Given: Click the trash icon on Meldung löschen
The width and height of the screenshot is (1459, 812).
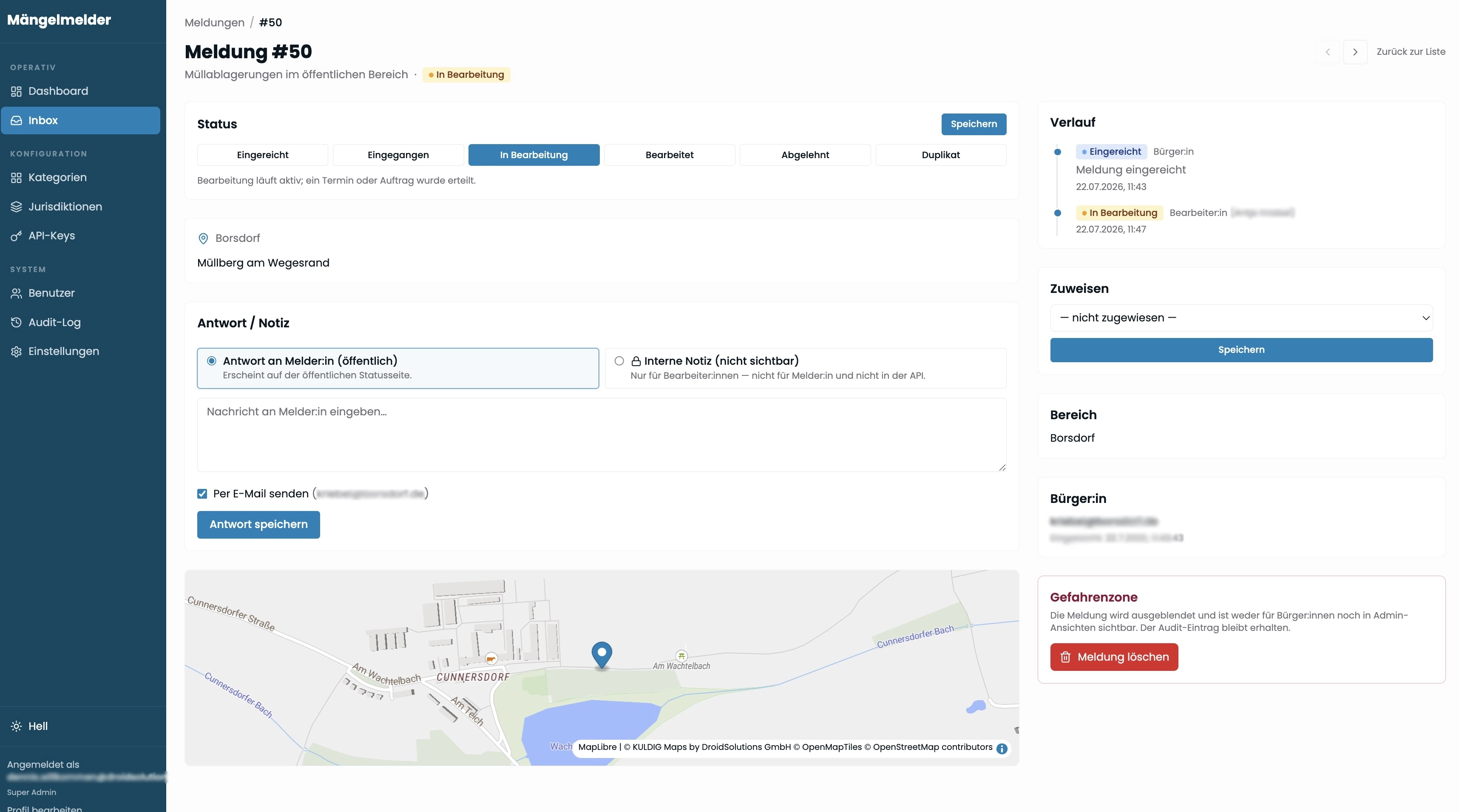Looking at the screenshot, I should [1065, 657].
